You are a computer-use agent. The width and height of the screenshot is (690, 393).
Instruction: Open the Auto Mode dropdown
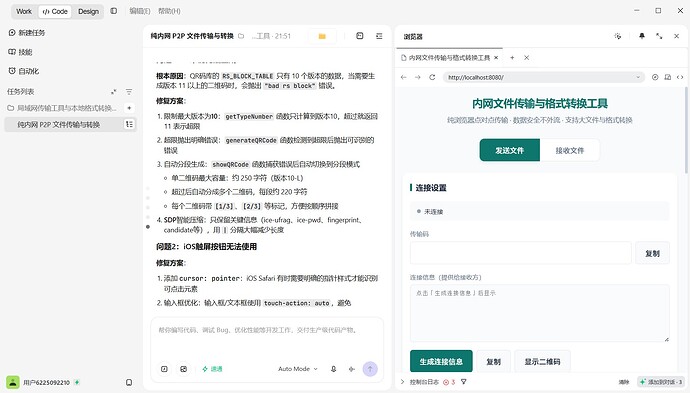(x=297, y=369)
